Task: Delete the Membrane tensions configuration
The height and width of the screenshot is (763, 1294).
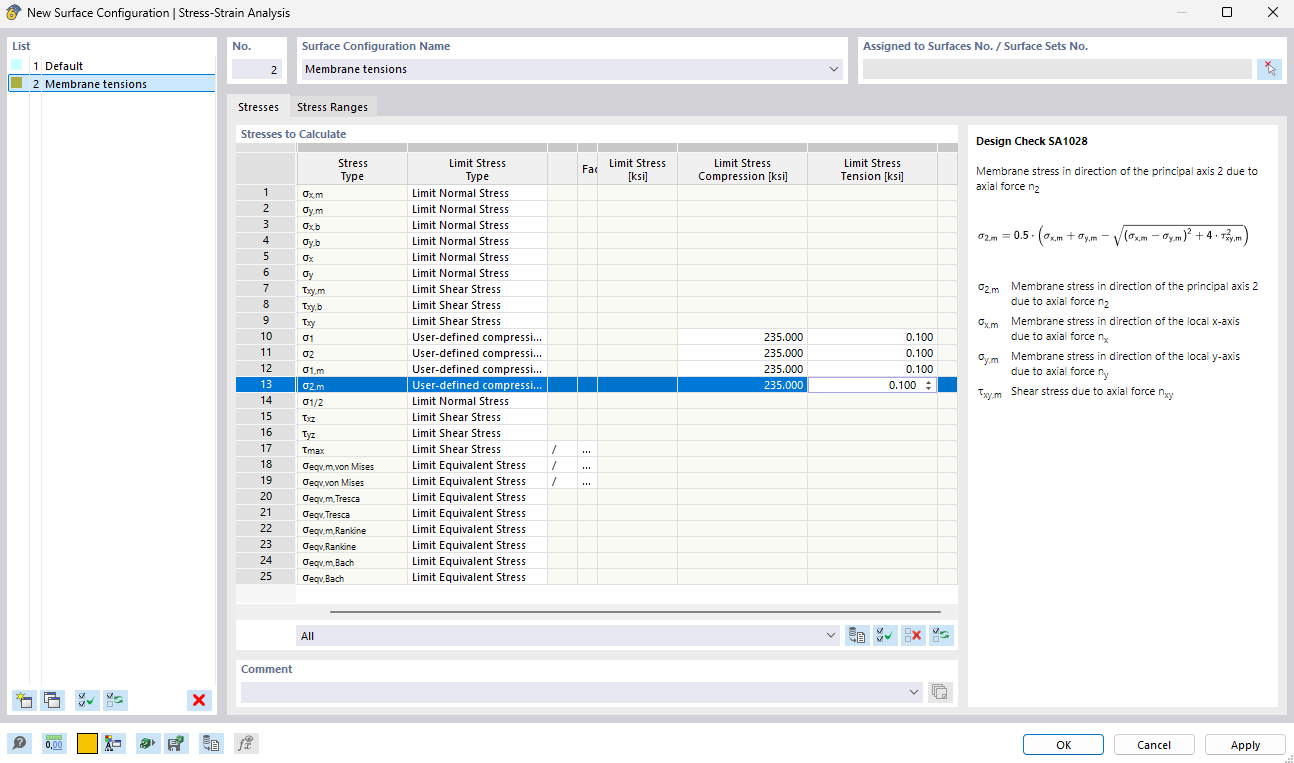Action: 198,700
